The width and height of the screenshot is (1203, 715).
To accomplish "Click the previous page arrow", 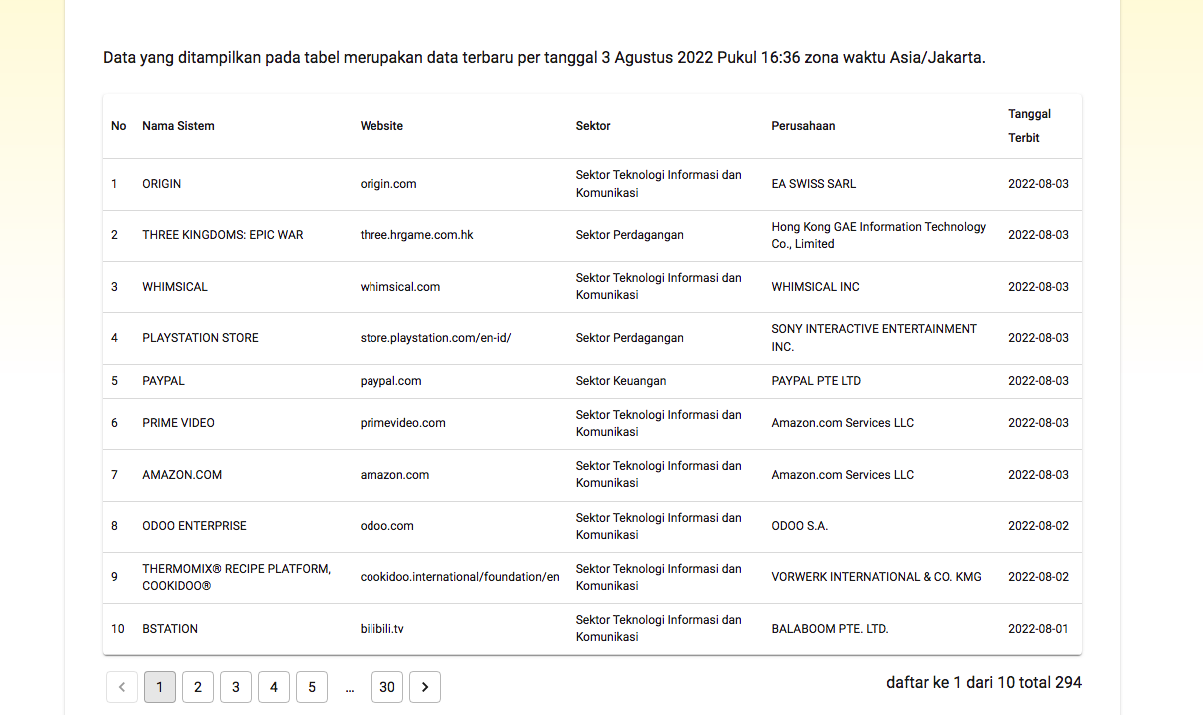I will pyautogui.click(x=122, y=687).
